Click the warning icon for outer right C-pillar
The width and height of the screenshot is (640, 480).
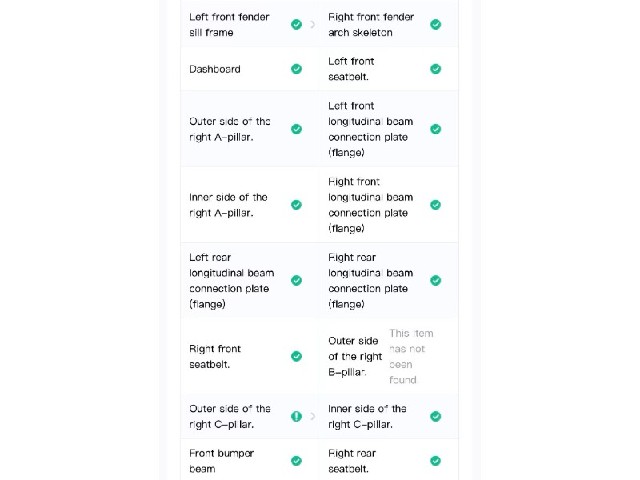click(296, 416)
